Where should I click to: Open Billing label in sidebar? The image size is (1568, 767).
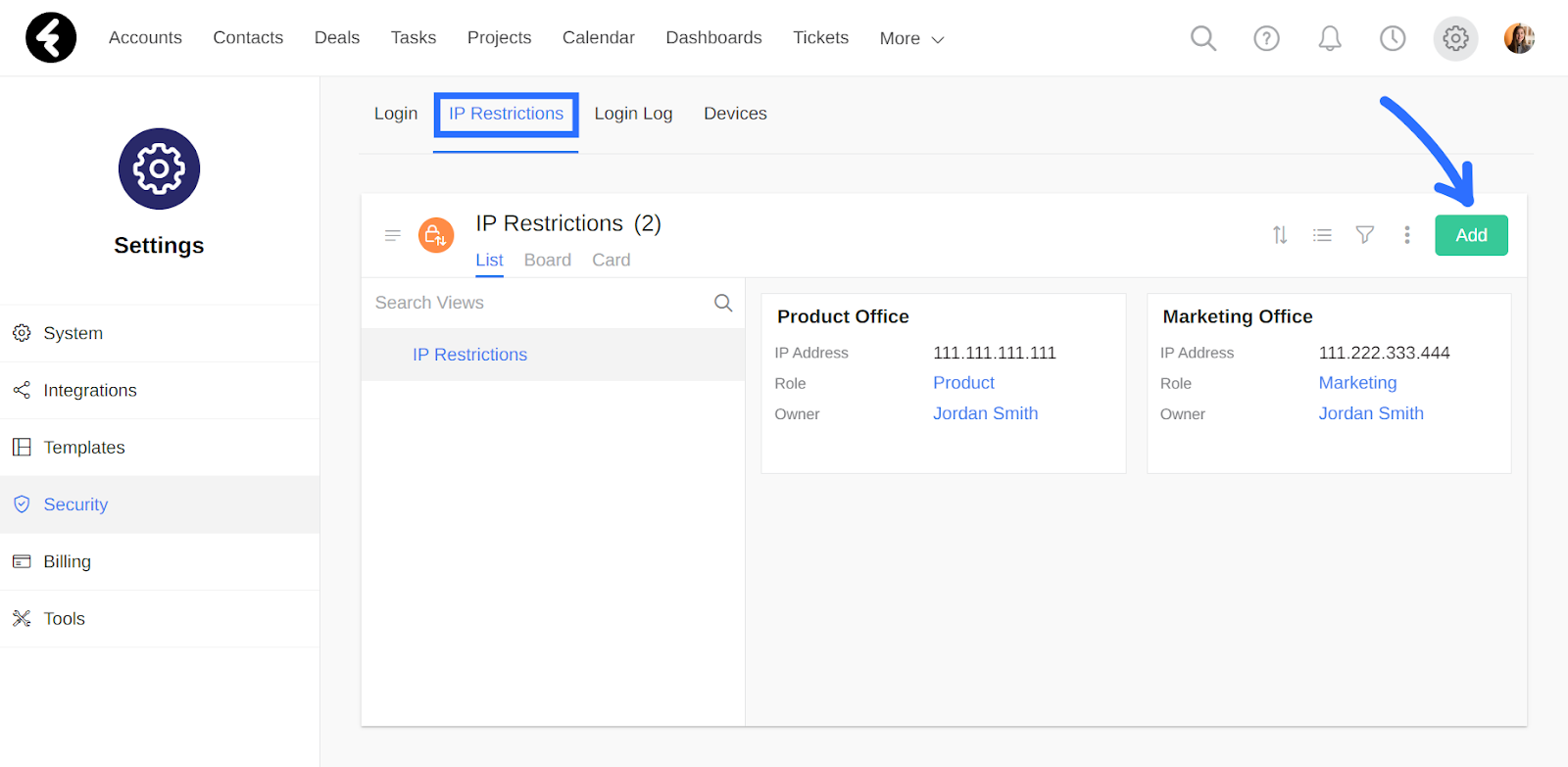point(68,561)
